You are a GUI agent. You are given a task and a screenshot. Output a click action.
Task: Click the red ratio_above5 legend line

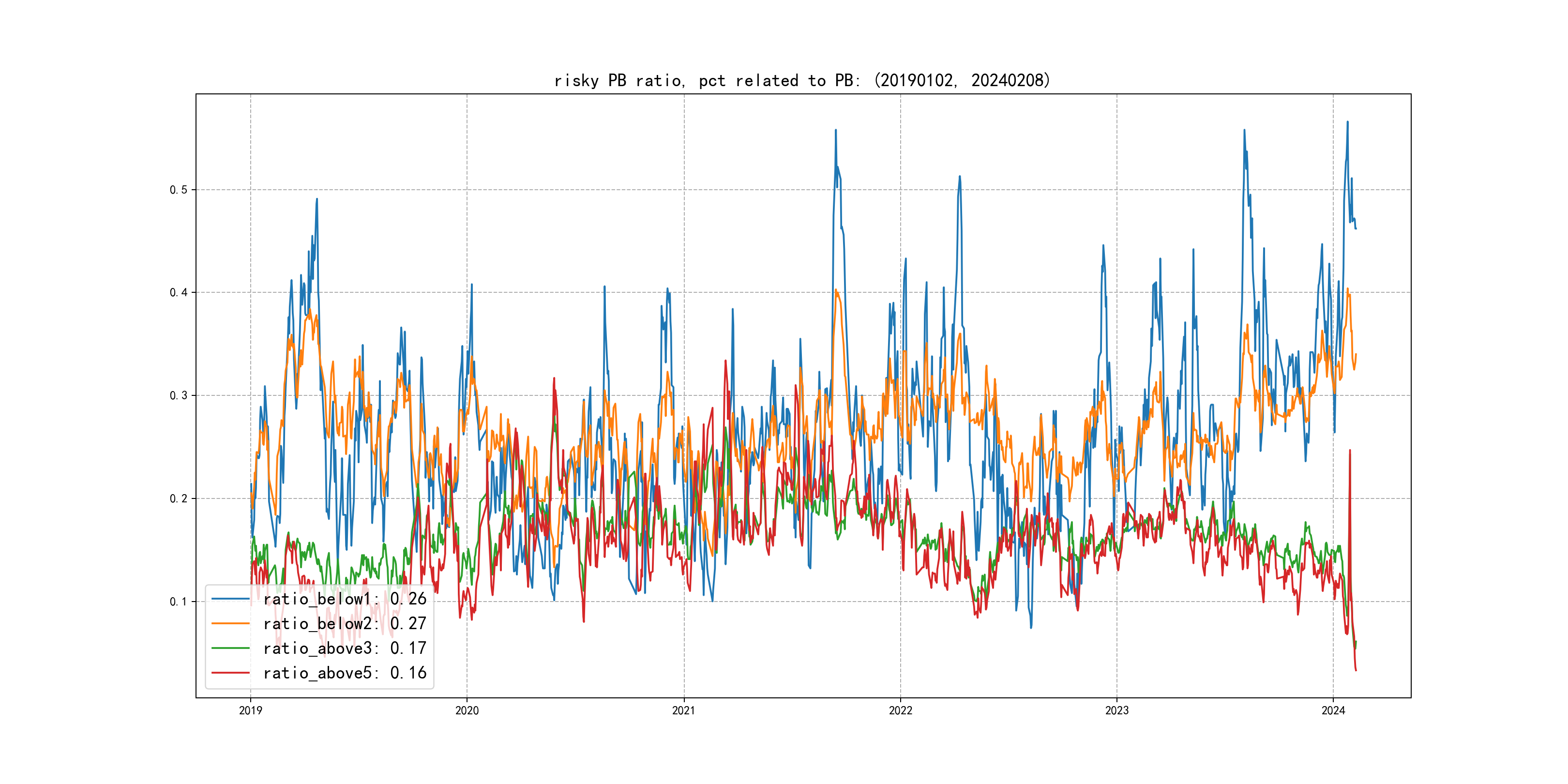tap(230, 673)
